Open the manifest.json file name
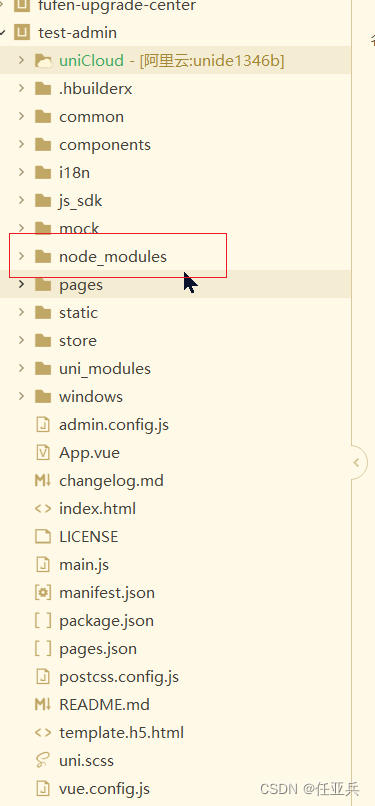The image size is (375, 806). (x=107, y=593)
